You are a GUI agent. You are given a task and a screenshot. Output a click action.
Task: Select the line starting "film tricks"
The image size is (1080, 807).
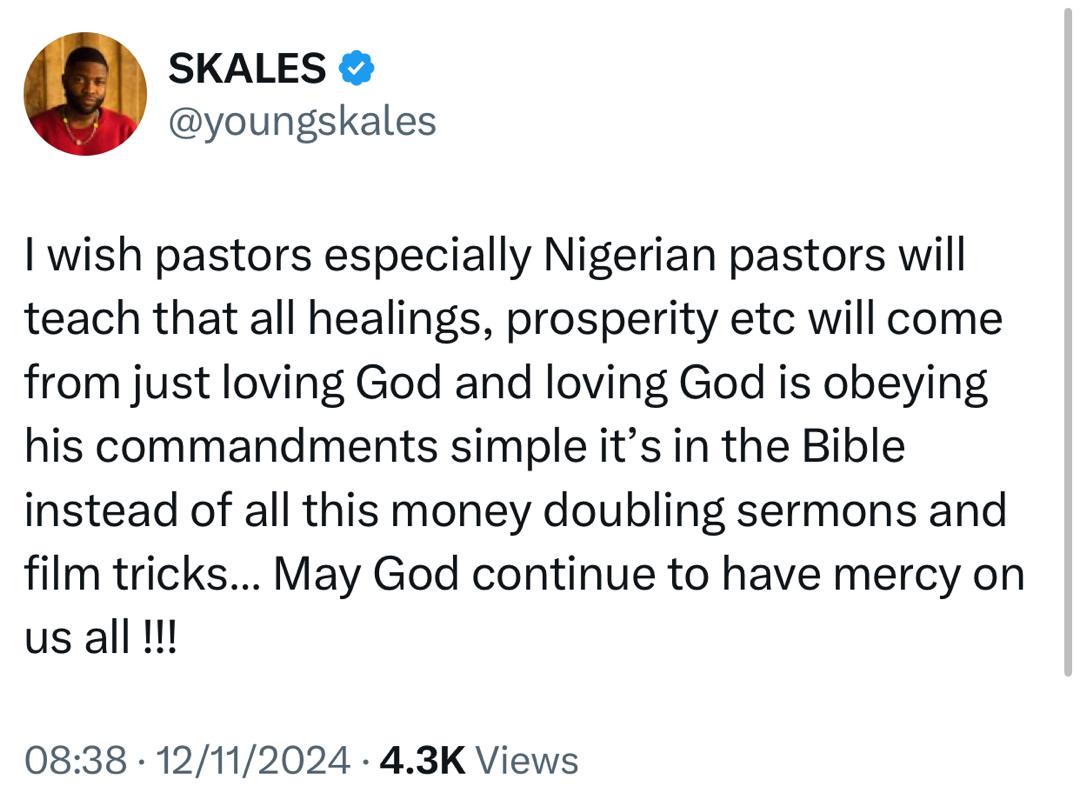[524, 575]
